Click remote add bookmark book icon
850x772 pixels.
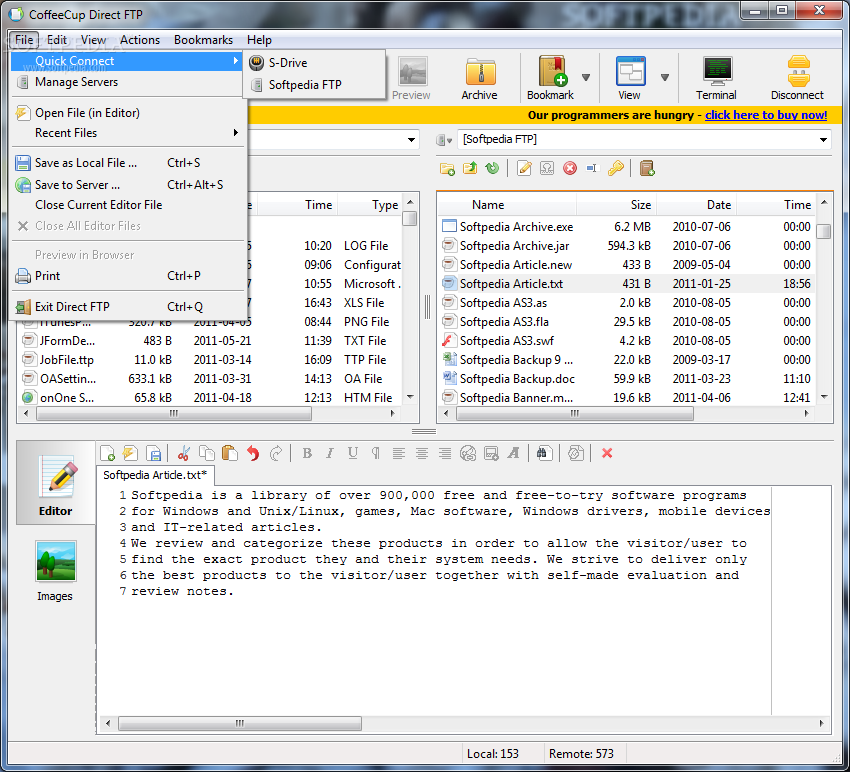click(647, 169)
